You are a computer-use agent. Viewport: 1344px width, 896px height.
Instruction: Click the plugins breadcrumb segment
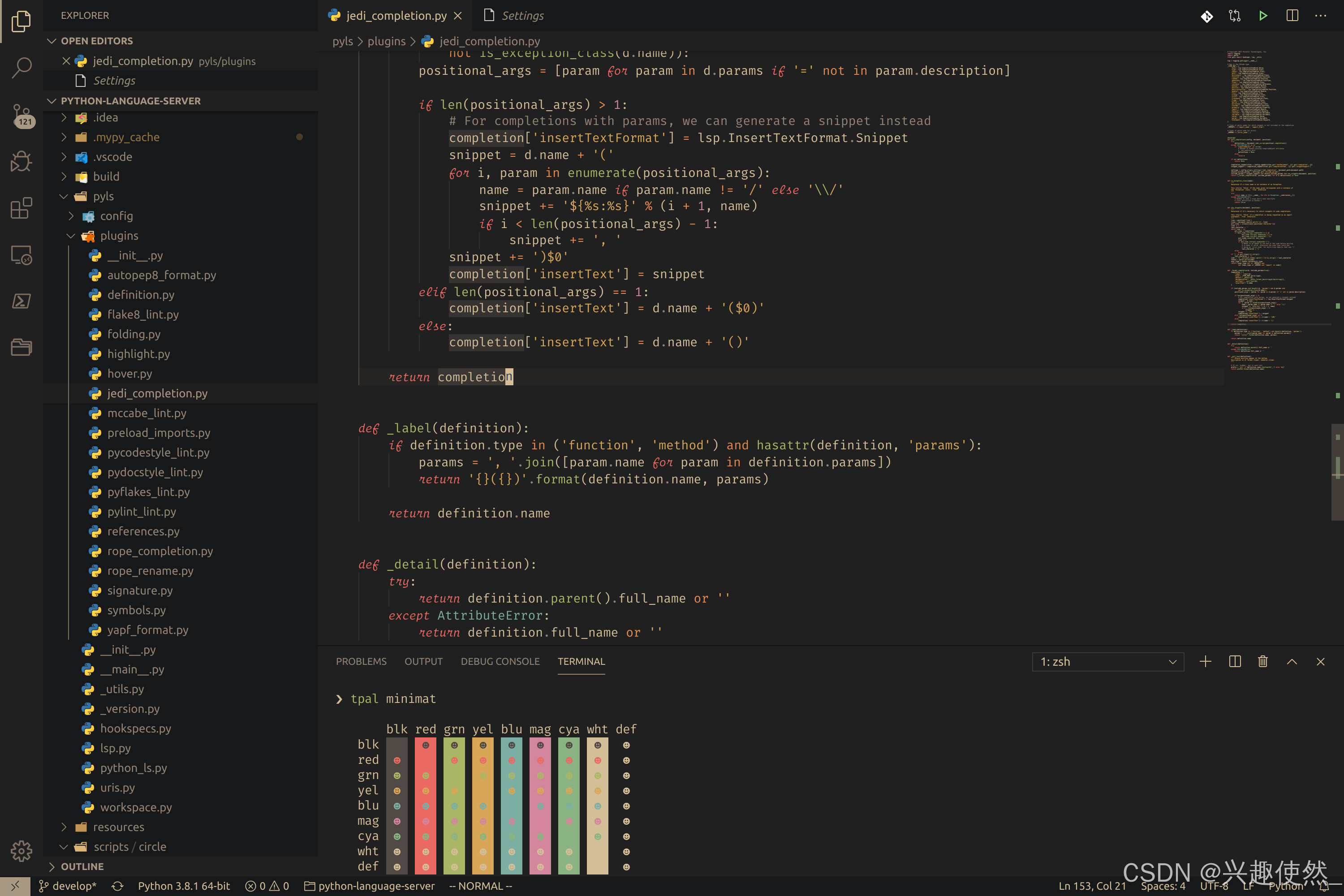[386, 41]
